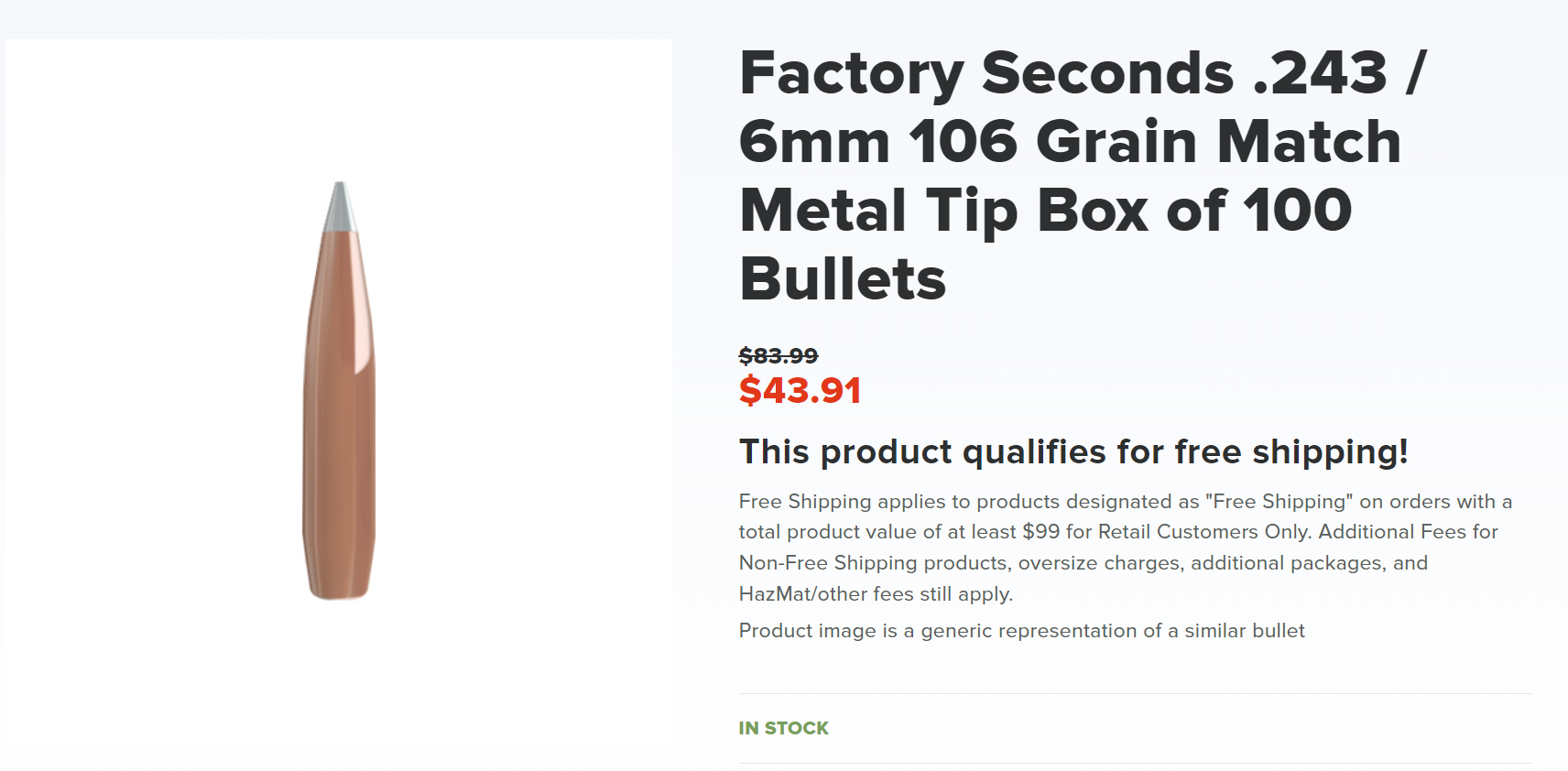Click "Box of 100" in the title
This screenshot has height=771, width=1568.
pyautogui.click(x=1194, y=211)
